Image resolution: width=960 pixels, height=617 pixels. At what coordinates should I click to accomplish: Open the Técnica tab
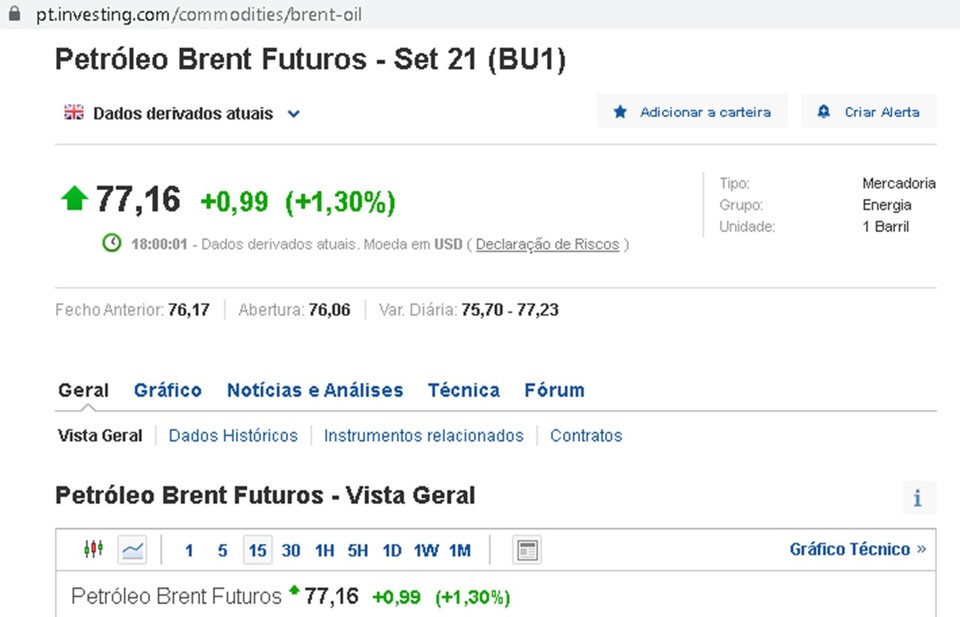pos(463,390)
